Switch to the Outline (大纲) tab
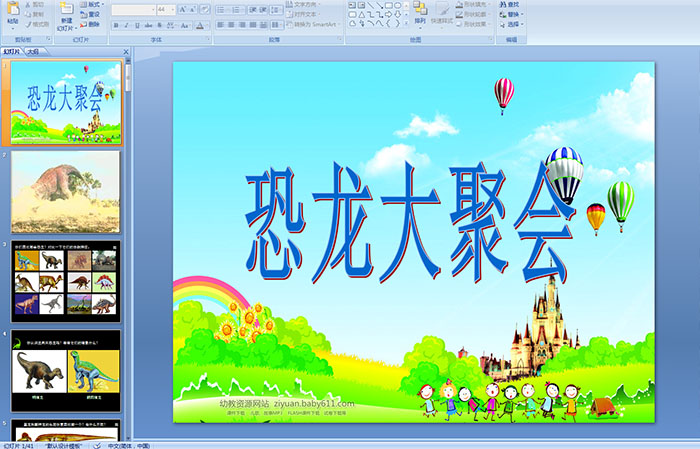Viewport: 700px width, 449px height. click(33, 50)
